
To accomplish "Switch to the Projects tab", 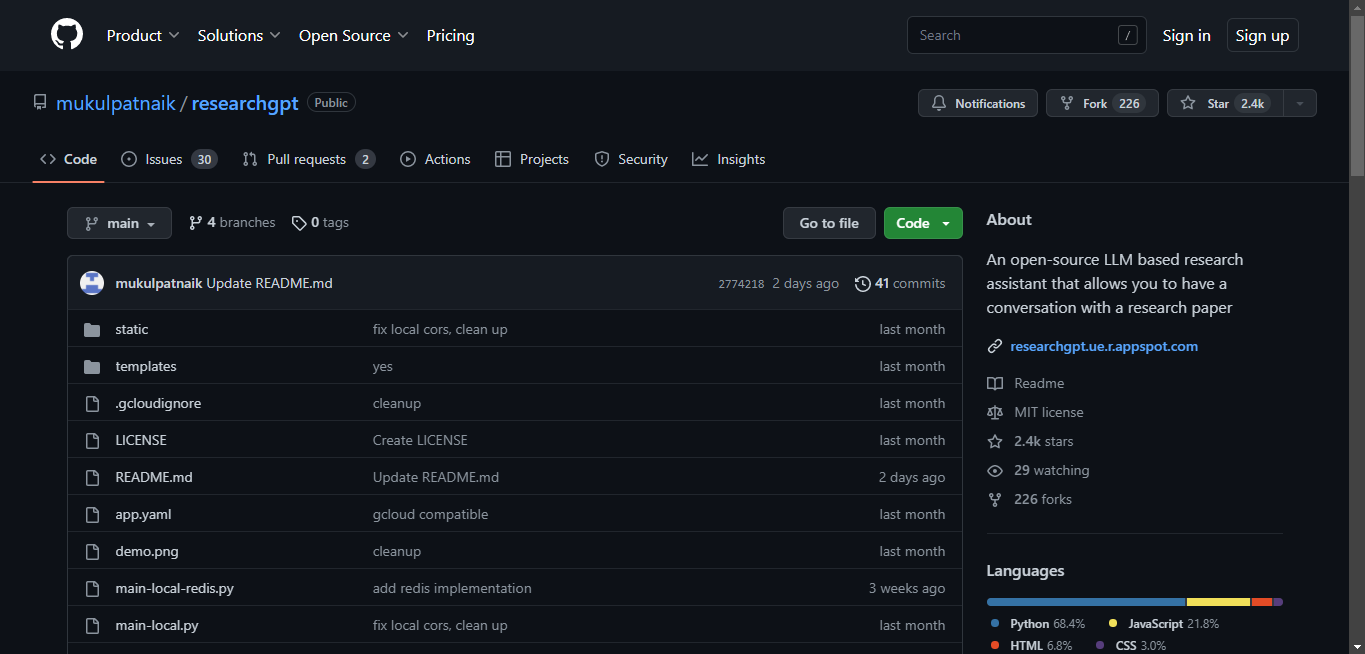I will [x=531, y=159].
